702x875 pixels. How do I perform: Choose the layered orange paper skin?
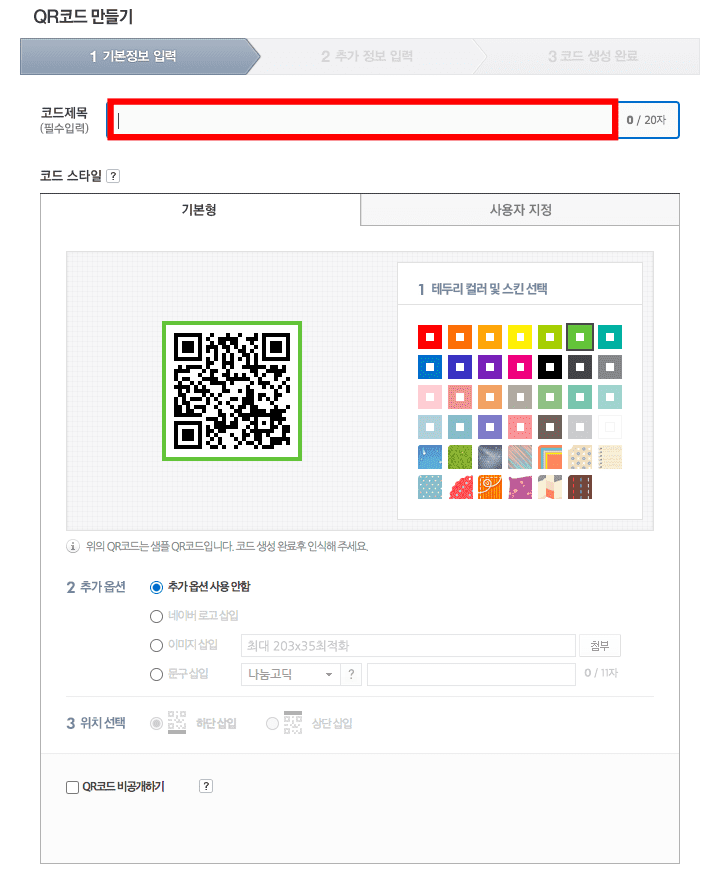point(550,457)
